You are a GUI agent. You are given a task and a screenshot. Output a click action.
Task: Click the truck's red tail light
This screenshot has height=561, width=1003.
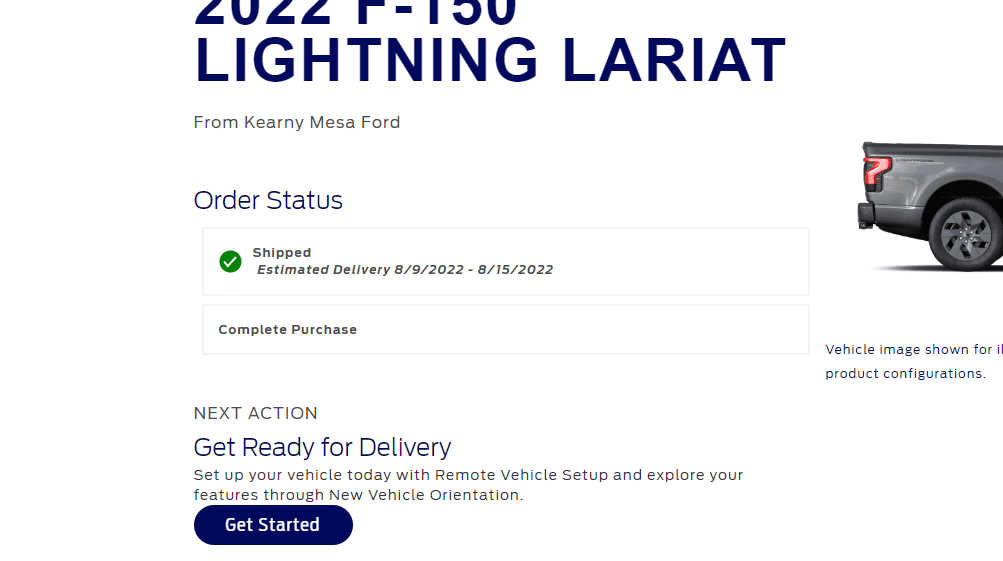click(877, 173)
